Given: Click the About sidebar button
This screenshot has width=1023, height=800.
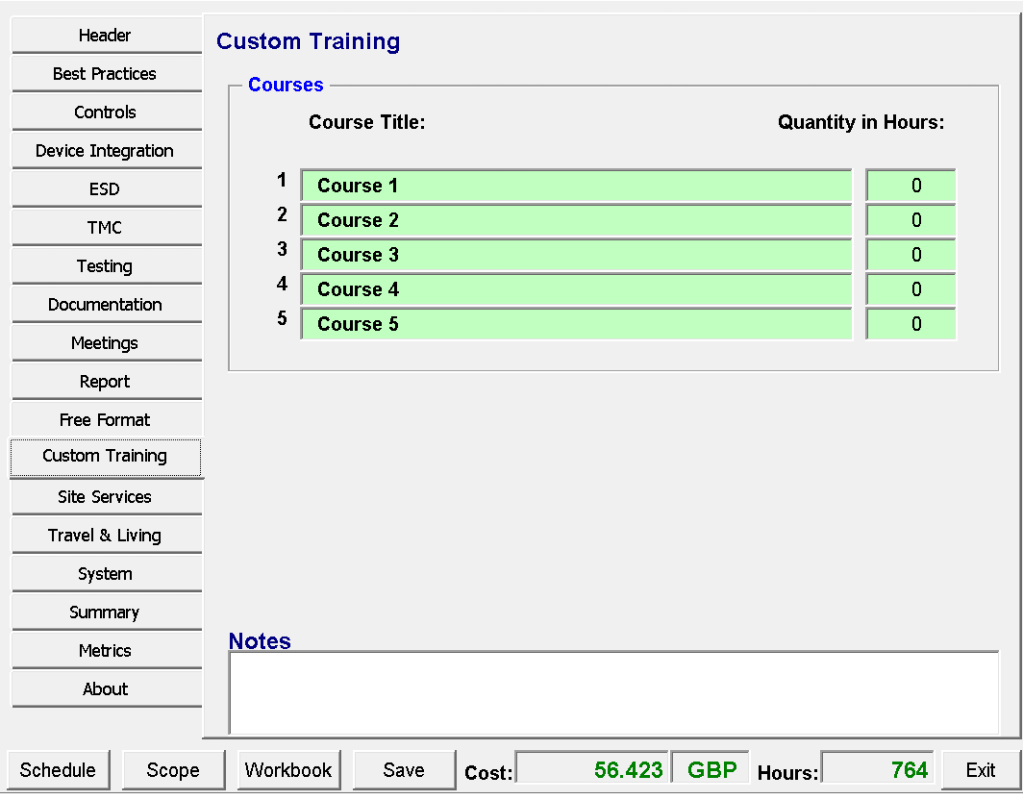Looking at the screenshot, I should click(105, 689).
